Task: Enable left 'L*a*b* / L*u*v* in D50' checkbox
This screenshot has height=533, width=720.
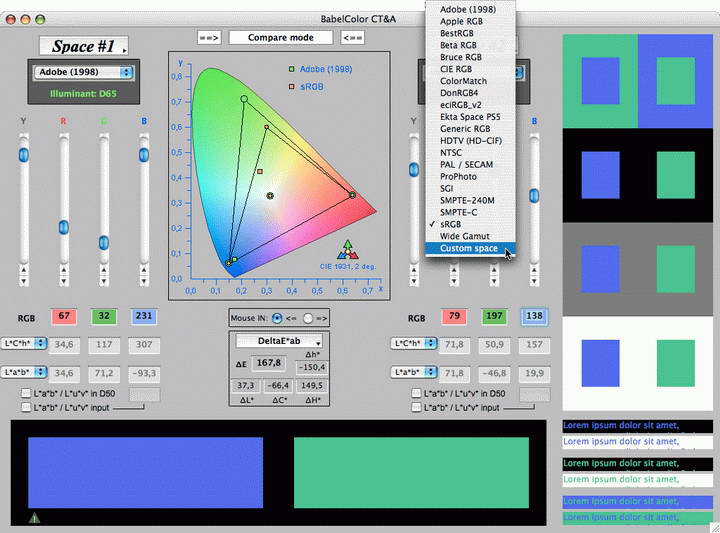Action: [26, 394]
